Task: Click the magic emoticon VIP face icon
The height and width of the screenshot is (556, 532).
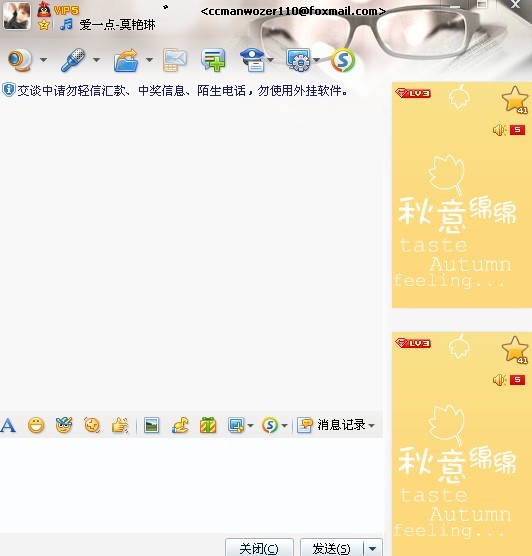Action: (x=64, y=425)
